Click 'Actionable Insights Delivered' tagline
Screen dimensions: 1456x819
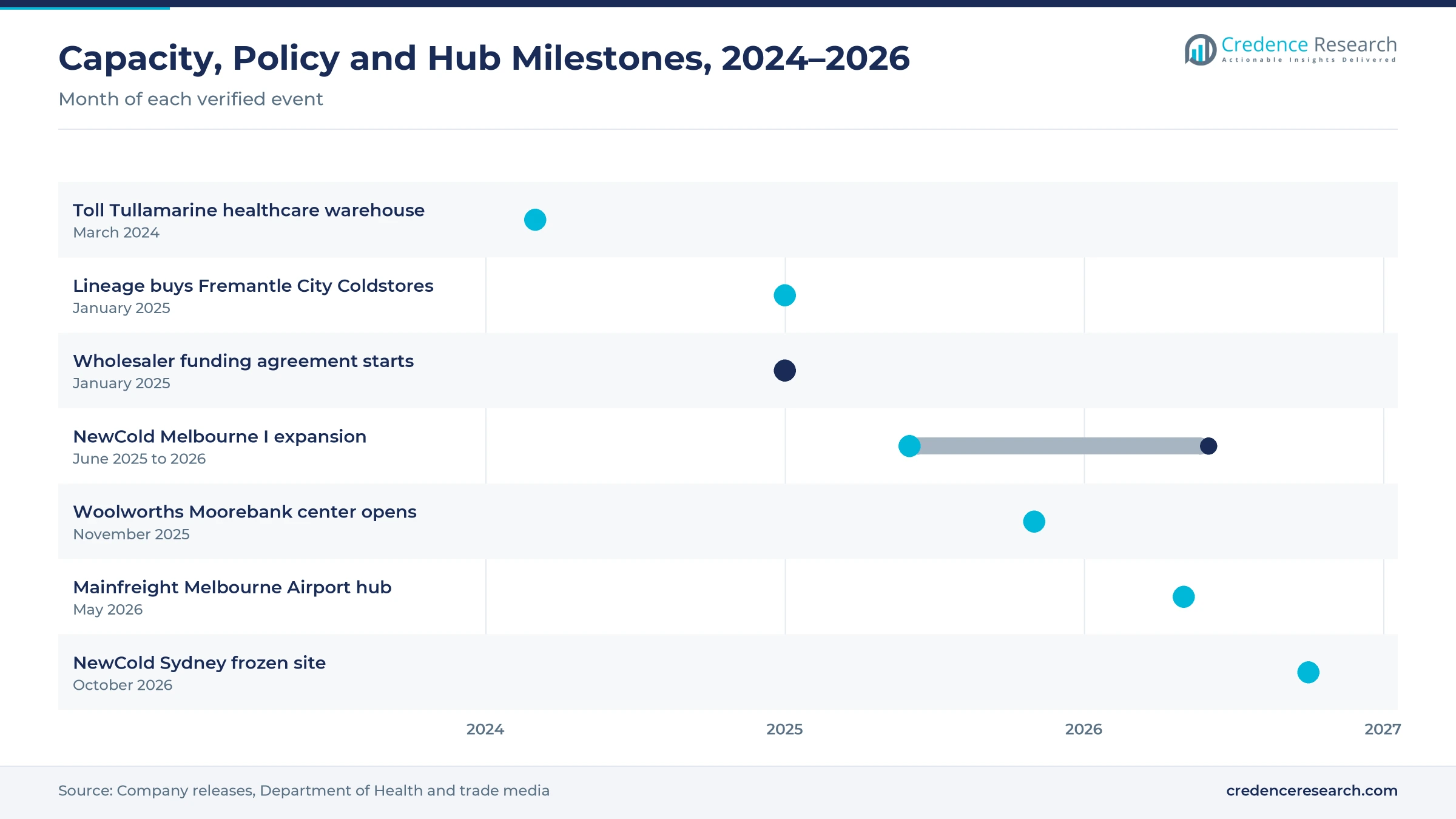(x=1309, y=60)
